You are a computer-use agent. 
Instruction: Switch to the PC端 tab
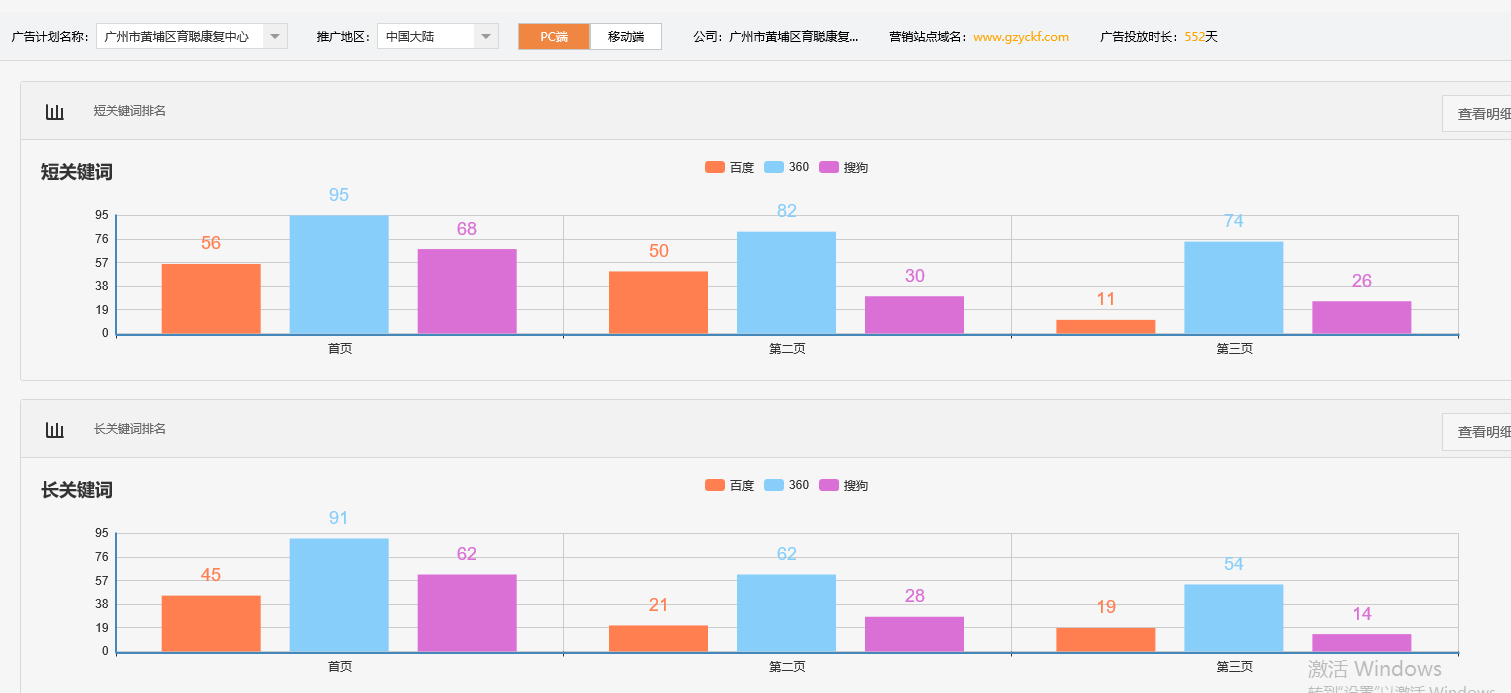(554, 37)
